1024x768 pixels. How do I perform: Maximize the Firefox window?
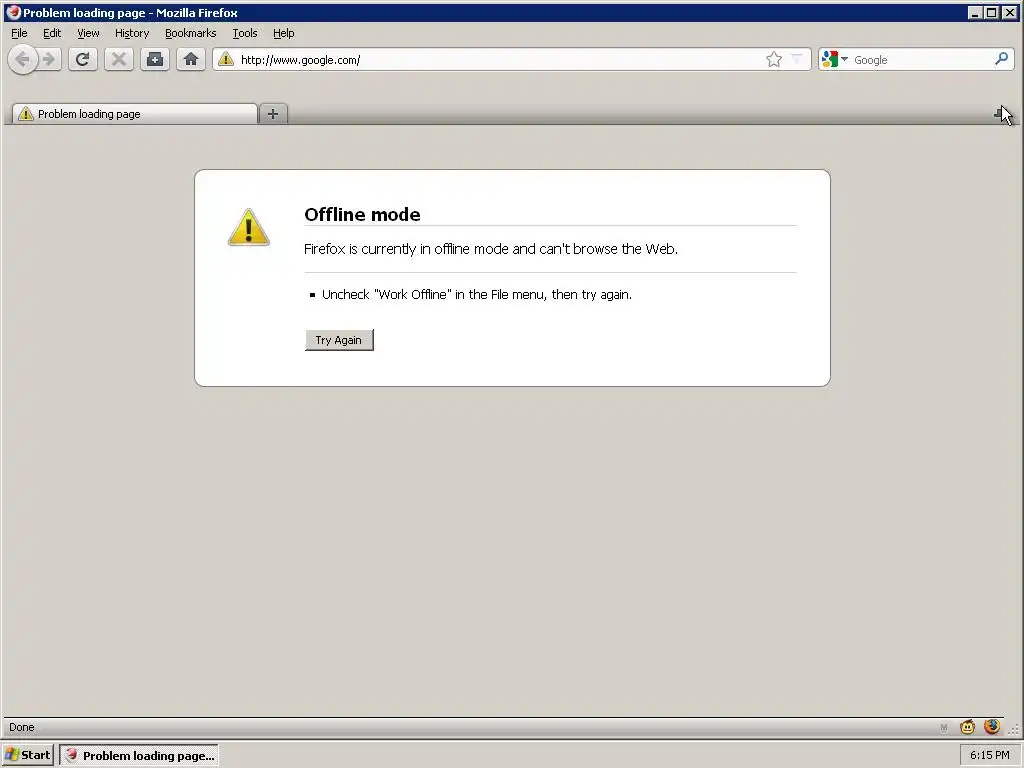point(992,12)
